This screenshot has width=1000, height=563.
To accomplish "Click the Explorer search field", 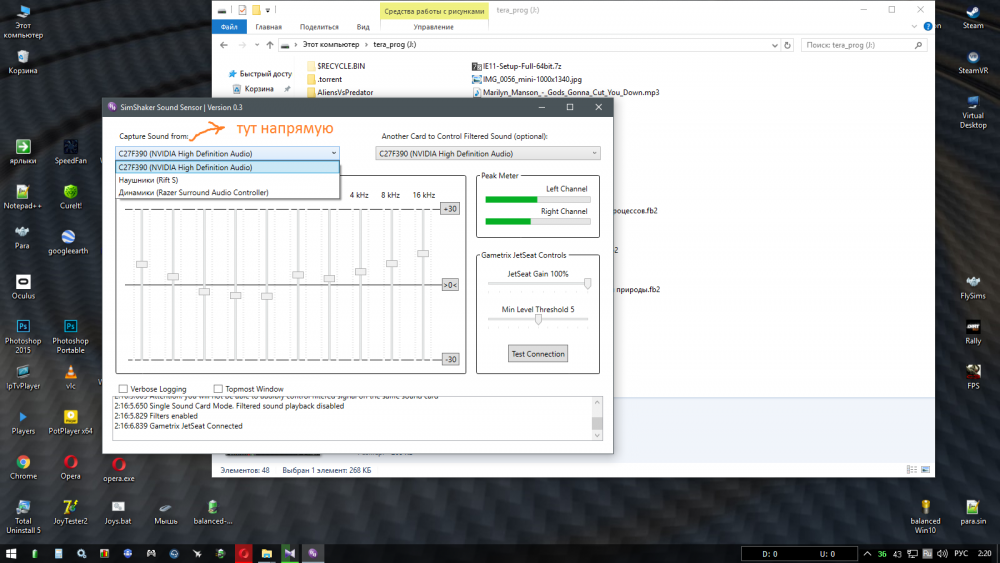I will click(864, 45).
